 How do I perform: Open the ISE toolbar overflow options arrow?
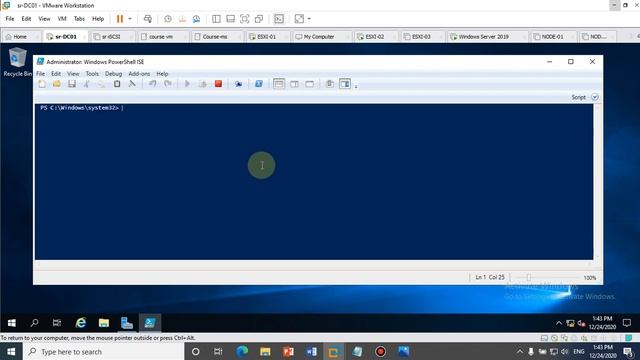[356, 86]
